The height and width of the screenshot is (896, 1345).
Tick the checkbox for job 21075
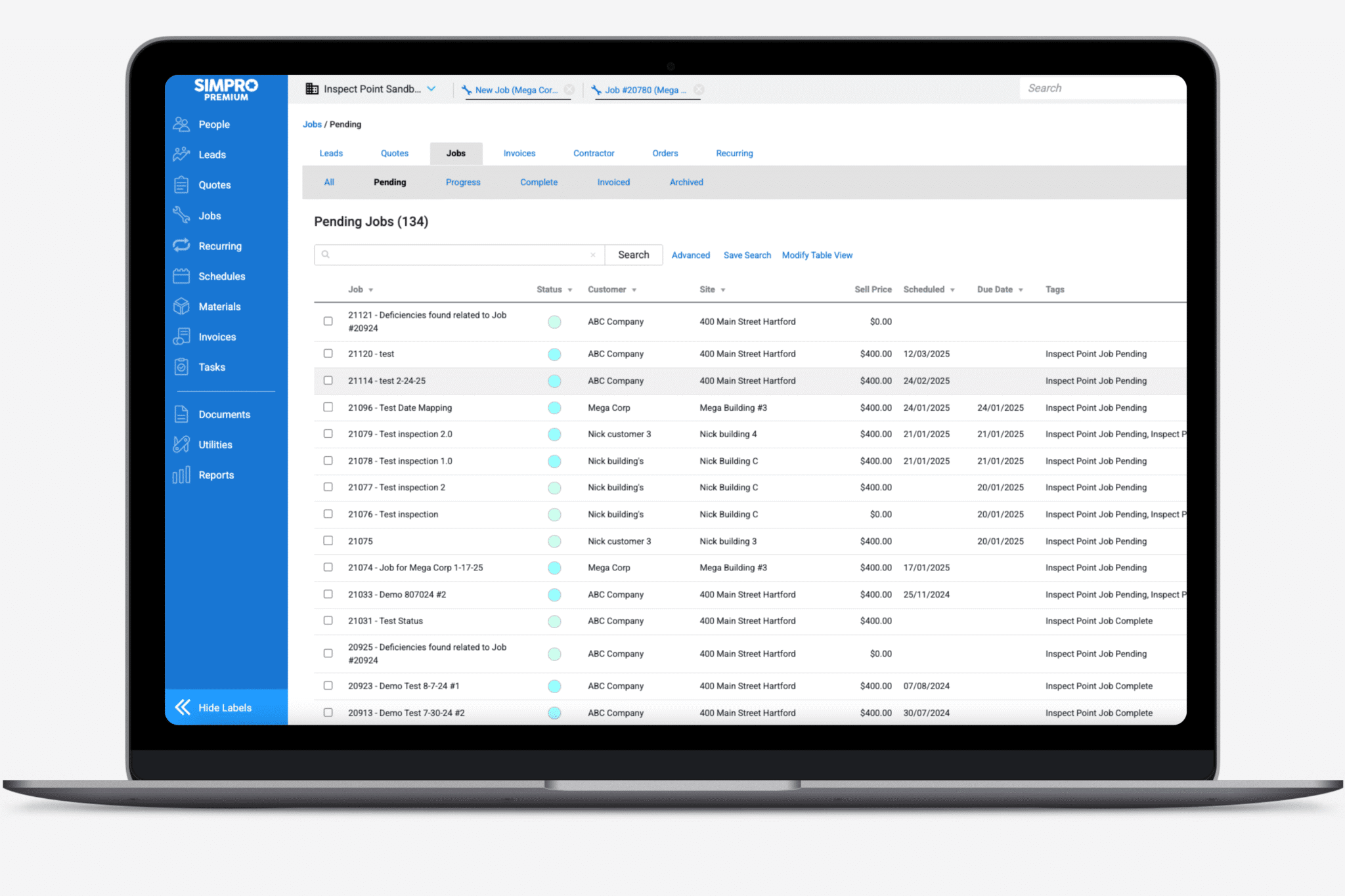[x=328, y=541]
